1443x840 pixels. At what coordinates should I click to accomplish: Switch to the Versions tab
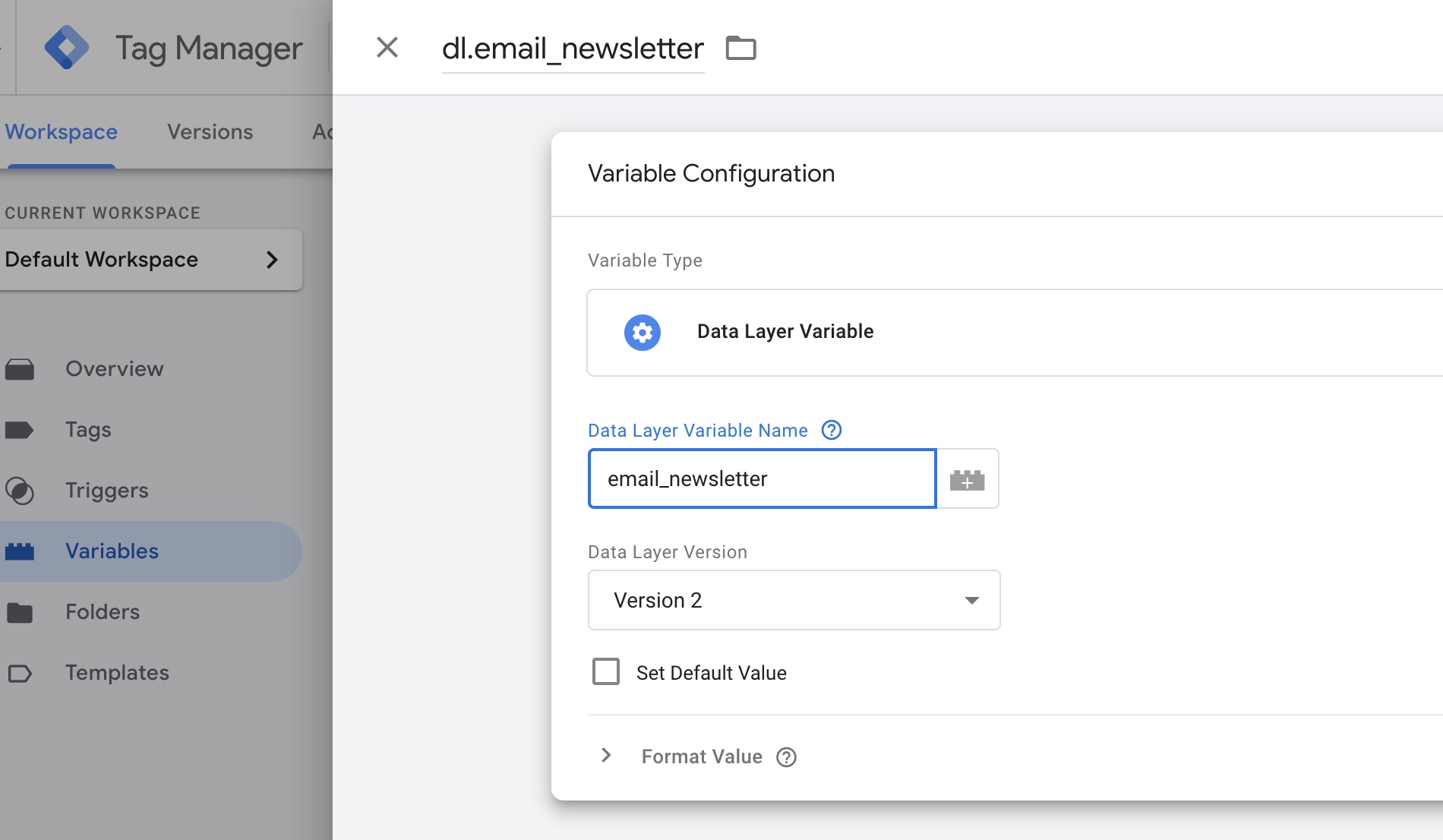[210, 132]
